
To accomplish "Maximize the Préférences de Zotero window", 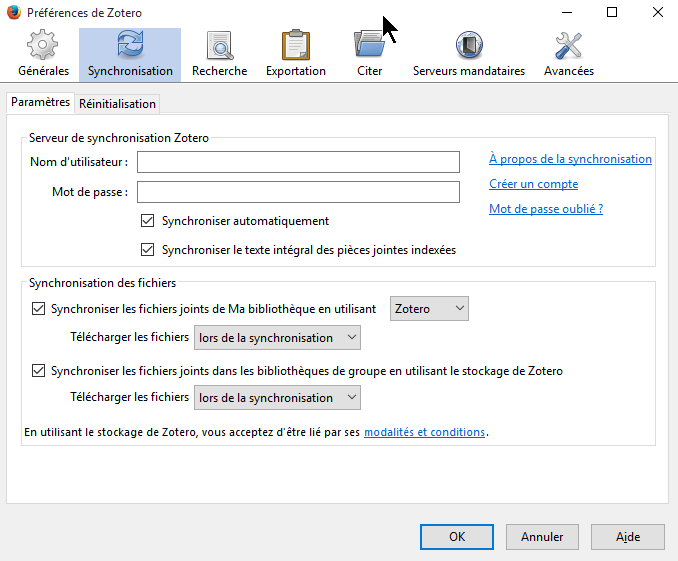I will click(x=612, y=12).
